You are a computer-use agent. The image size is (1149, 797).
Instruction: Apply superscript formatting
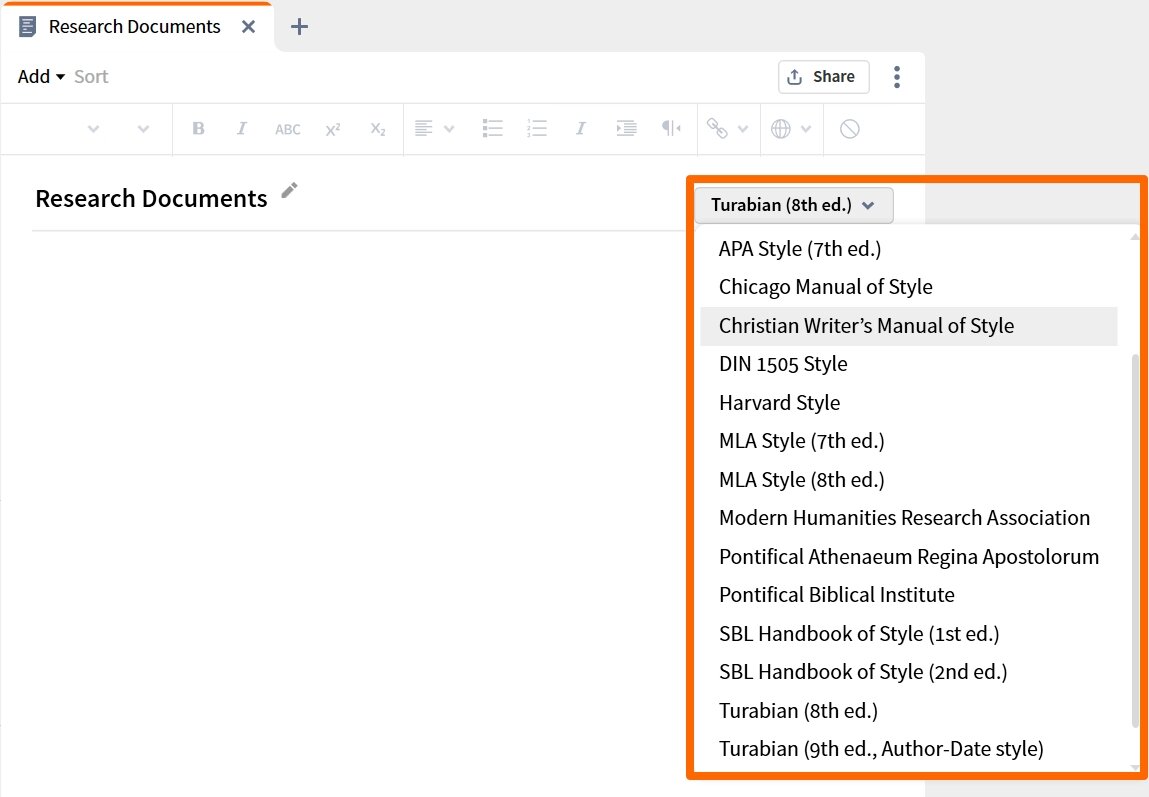tap(333, 129)
